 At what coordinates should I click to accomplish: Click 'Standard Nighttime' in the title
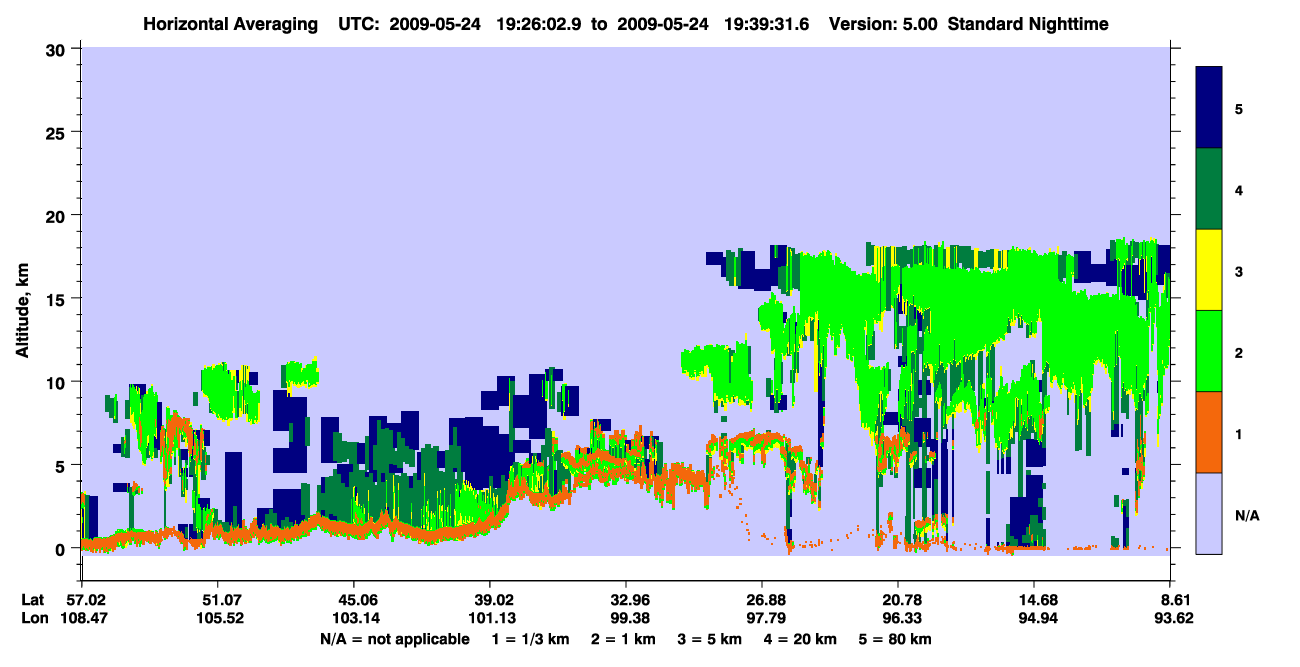1027,23
